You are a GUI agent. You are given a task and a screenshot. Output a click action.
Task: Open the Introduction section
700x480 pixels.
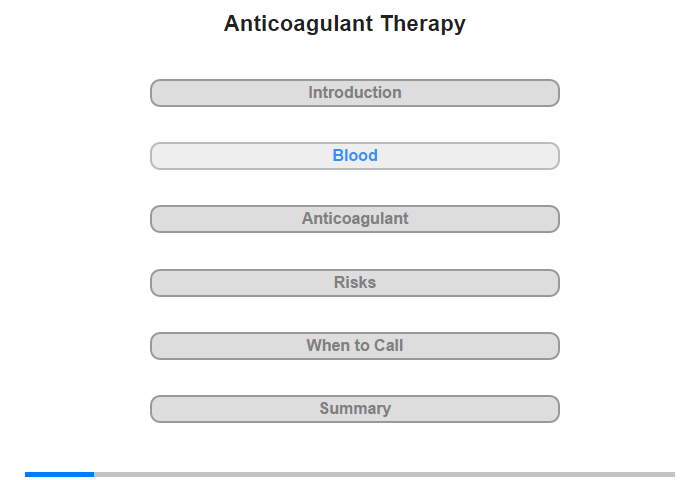pos(355,93)
